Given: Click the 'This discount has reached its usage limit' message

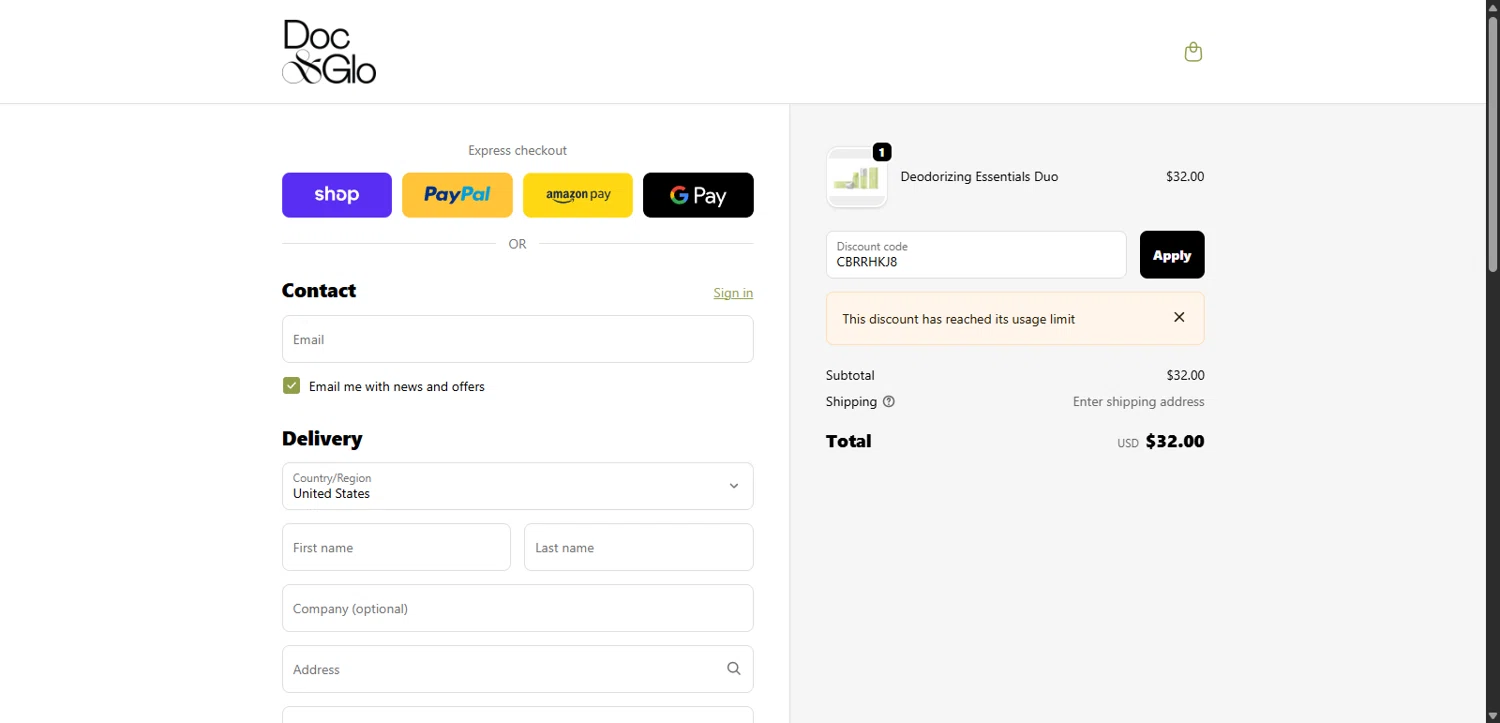Looking at the screenshot, I should 959,319.
